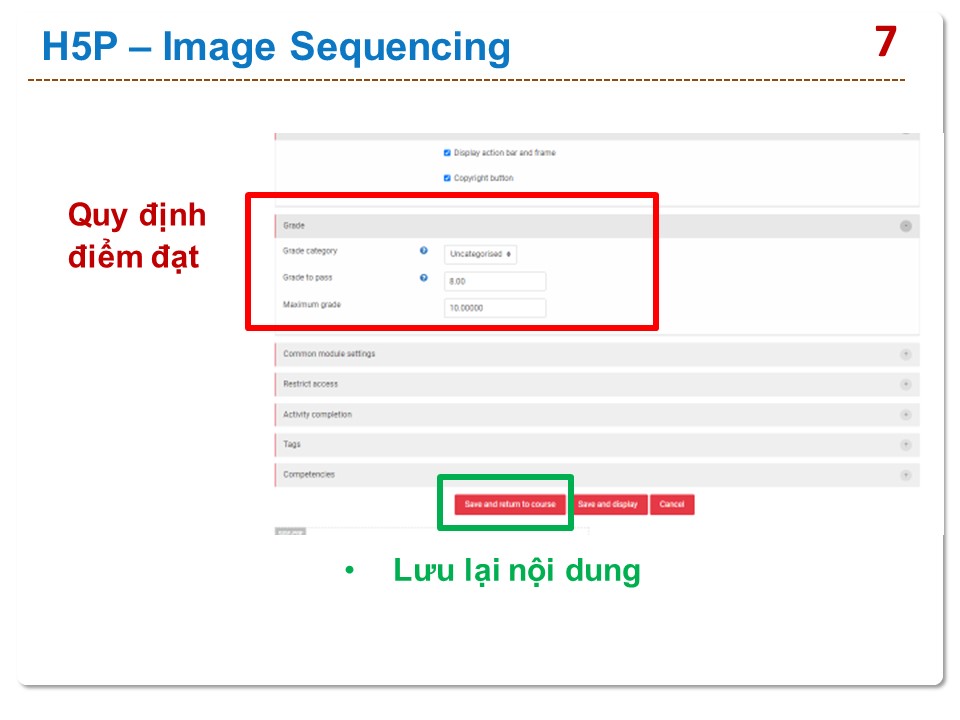Focus the Grade to pass field
Viewport: 960px width, 720px height.
coord(495,282)
